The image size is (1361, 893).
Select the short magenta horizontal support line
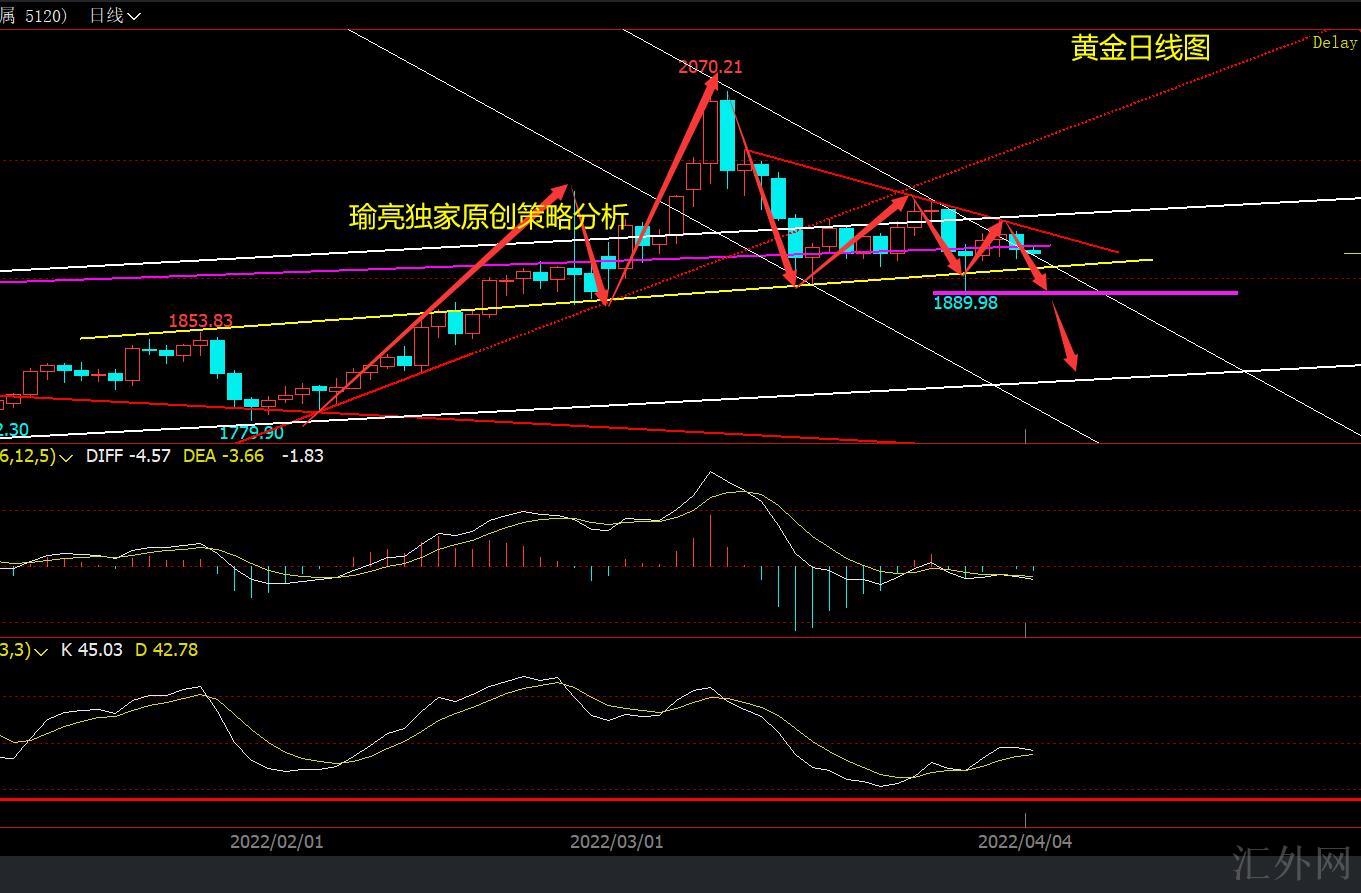click(1140, 293)
